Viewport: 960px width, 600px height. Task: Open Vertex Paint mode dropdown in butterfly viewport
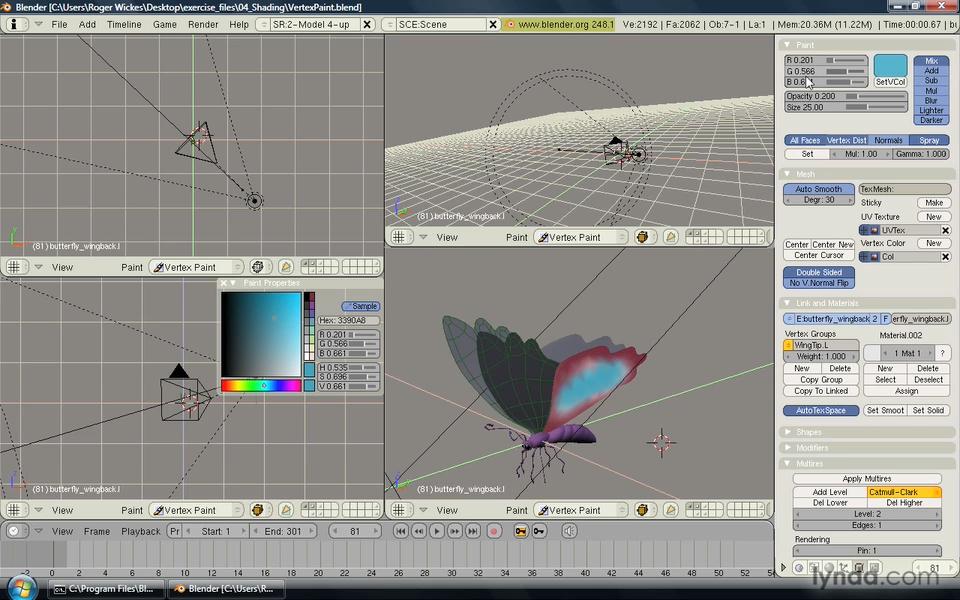point(580,510)
